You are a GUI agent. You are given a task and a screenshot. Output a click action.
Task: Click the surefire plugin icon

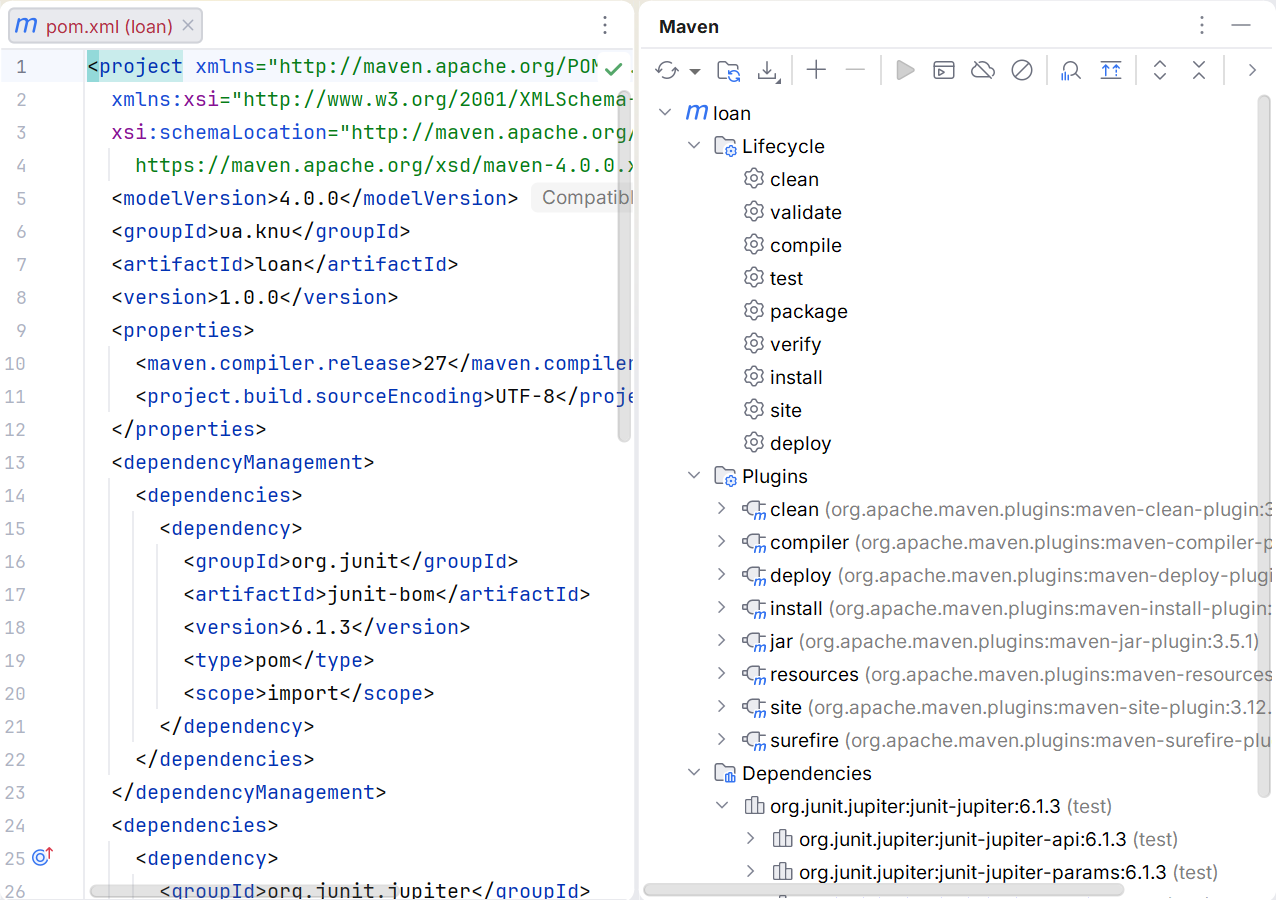754,740
